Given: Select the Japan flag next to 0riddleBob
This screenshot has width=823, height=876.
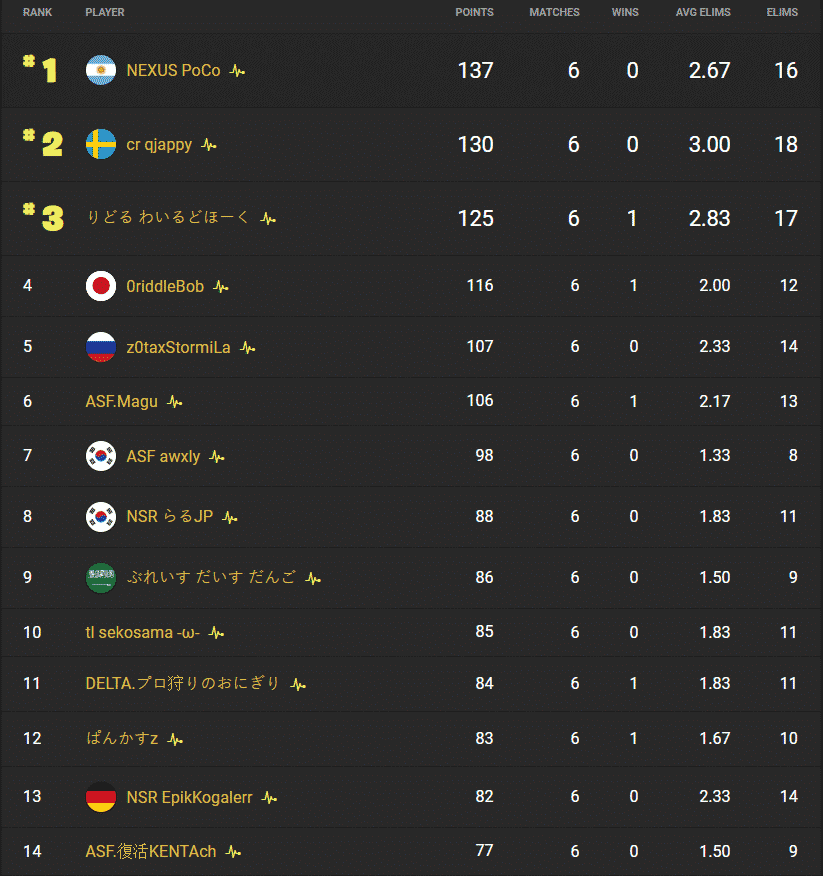Looking at the screenshot, I should click(101, 285).
